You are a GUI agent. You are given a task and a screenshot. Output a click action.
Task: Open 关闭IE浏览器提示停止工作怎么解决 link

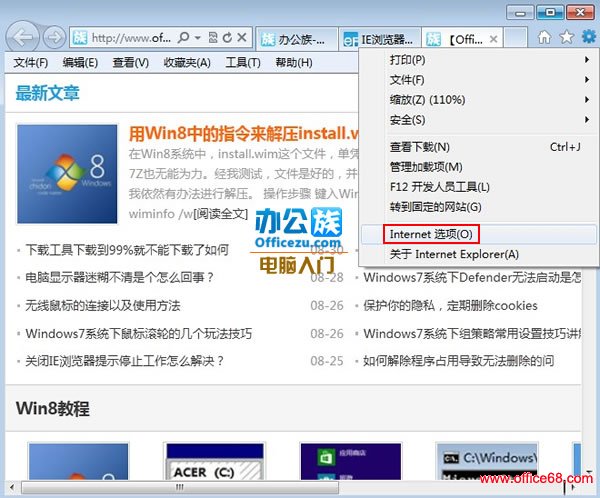click(x=125, y=361)
